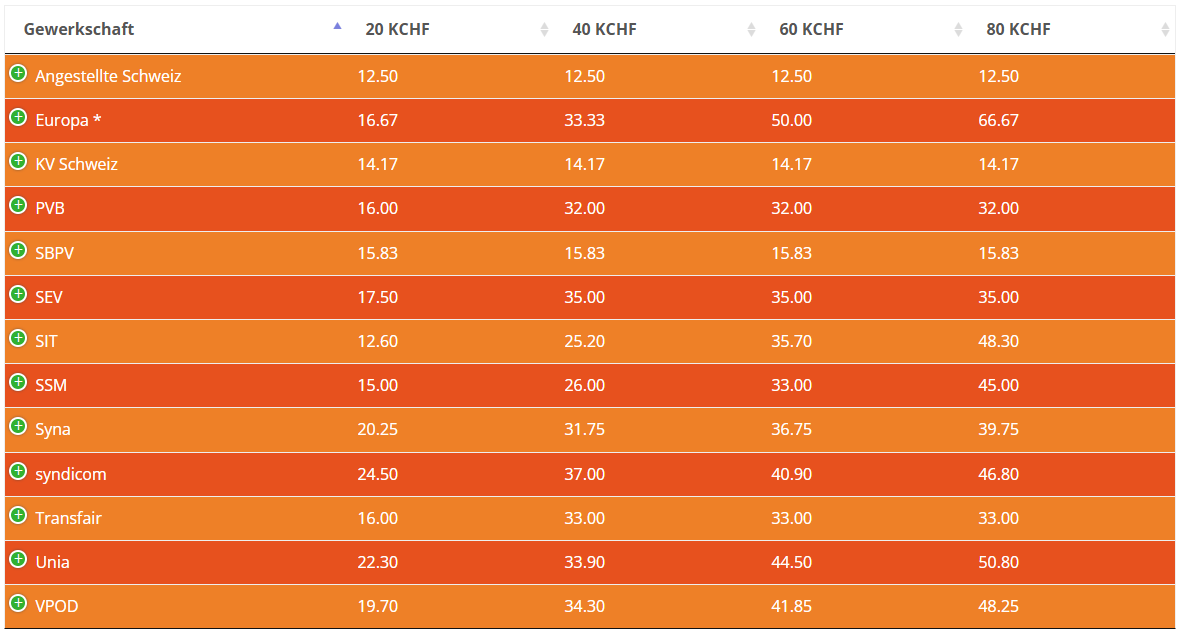1179x632 pixels.
Task: Click the 40 KCHF sort arrows
Action: pos(751,30)
